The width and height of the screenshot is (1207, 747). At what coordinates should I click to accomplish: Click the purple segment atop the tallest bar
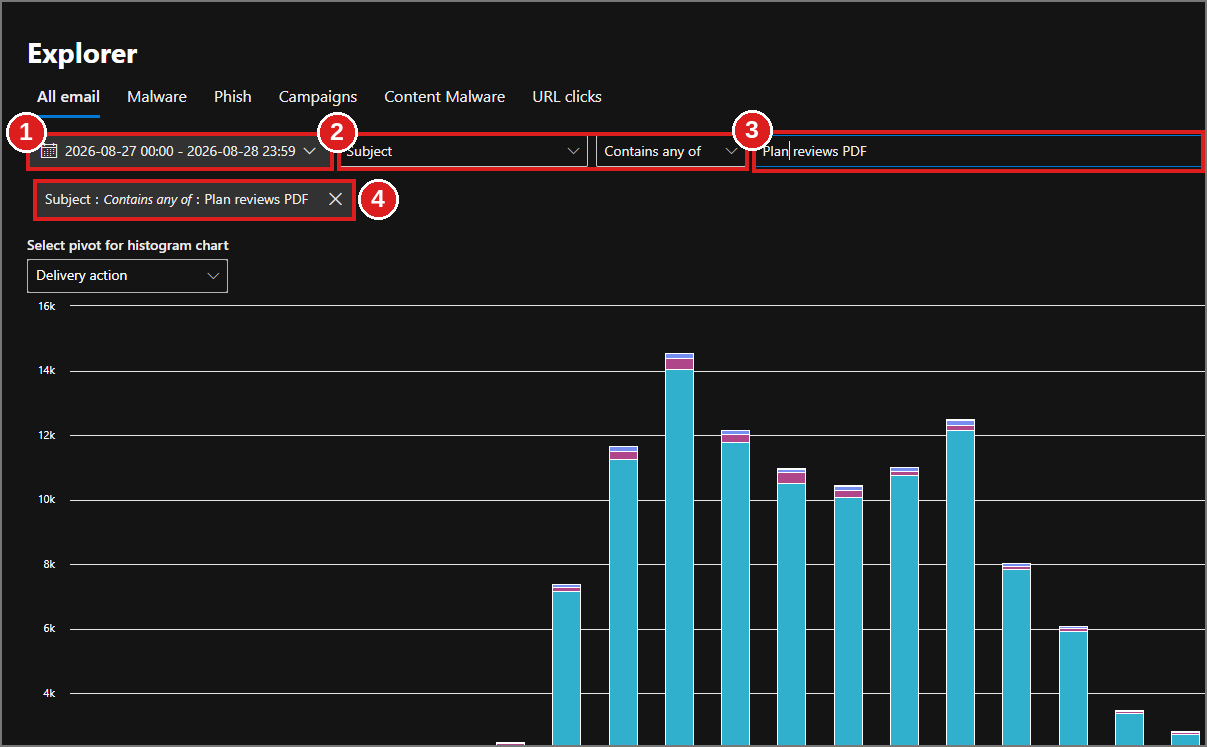(680, 364)
